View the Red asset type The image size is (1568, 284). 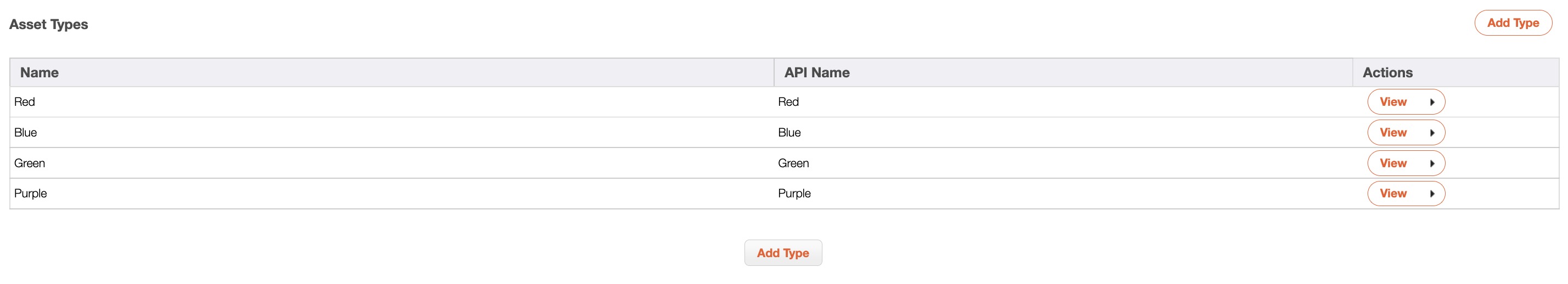tap(1393, 102)
